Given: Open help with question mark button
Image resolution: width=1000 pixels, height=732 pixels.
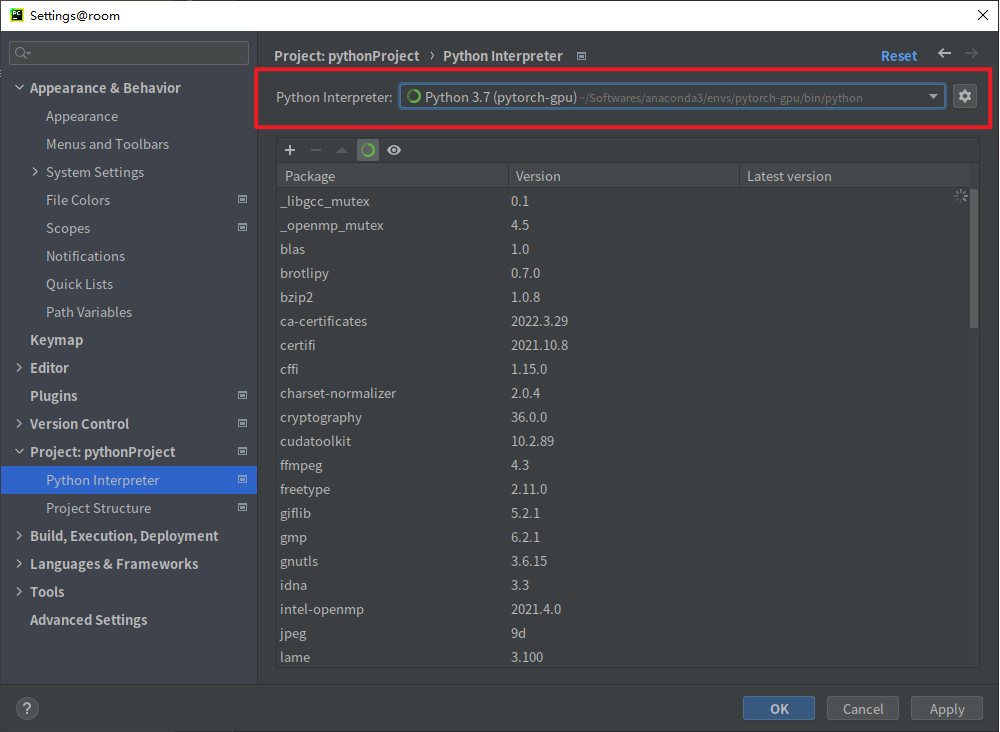Looking at the screenshot, I should coord(27,708).
